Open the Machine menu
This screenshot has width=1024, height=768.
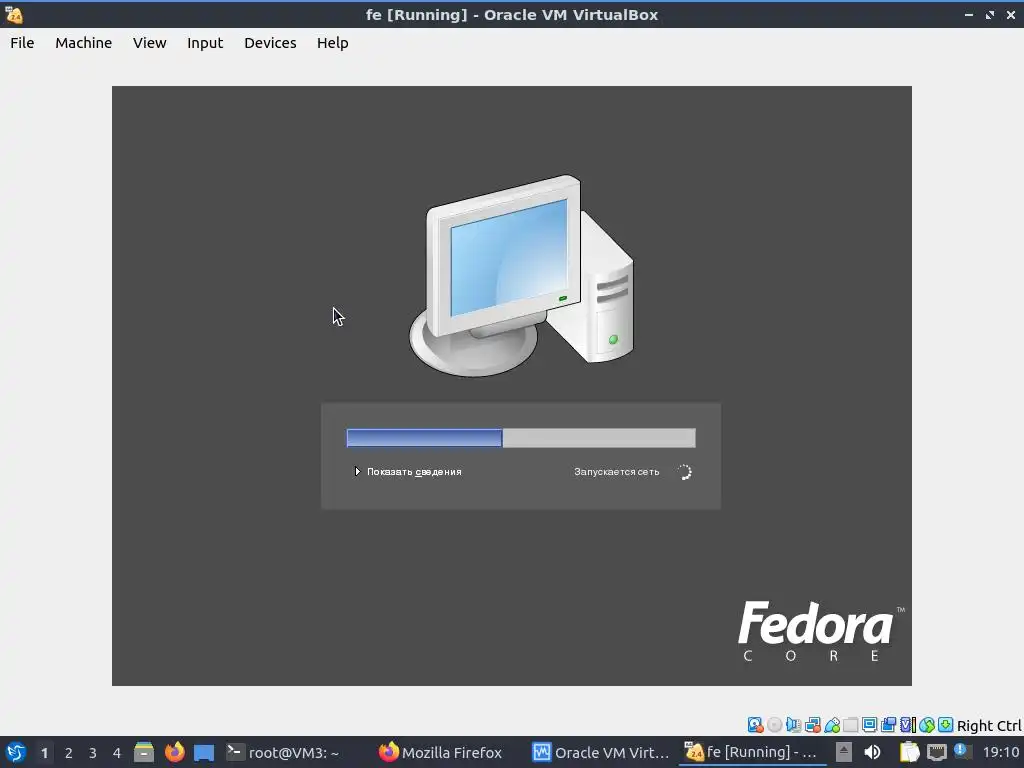coord(84,43)
